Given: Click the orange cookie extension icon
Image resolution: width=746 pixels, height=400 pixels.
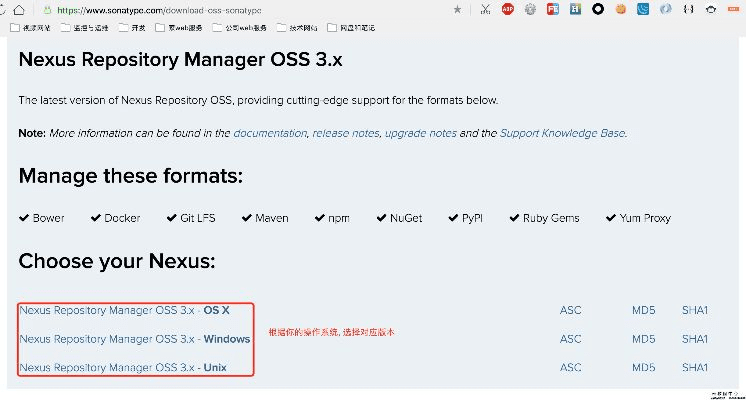Looking at the screenshot, I should click(620, 9).
